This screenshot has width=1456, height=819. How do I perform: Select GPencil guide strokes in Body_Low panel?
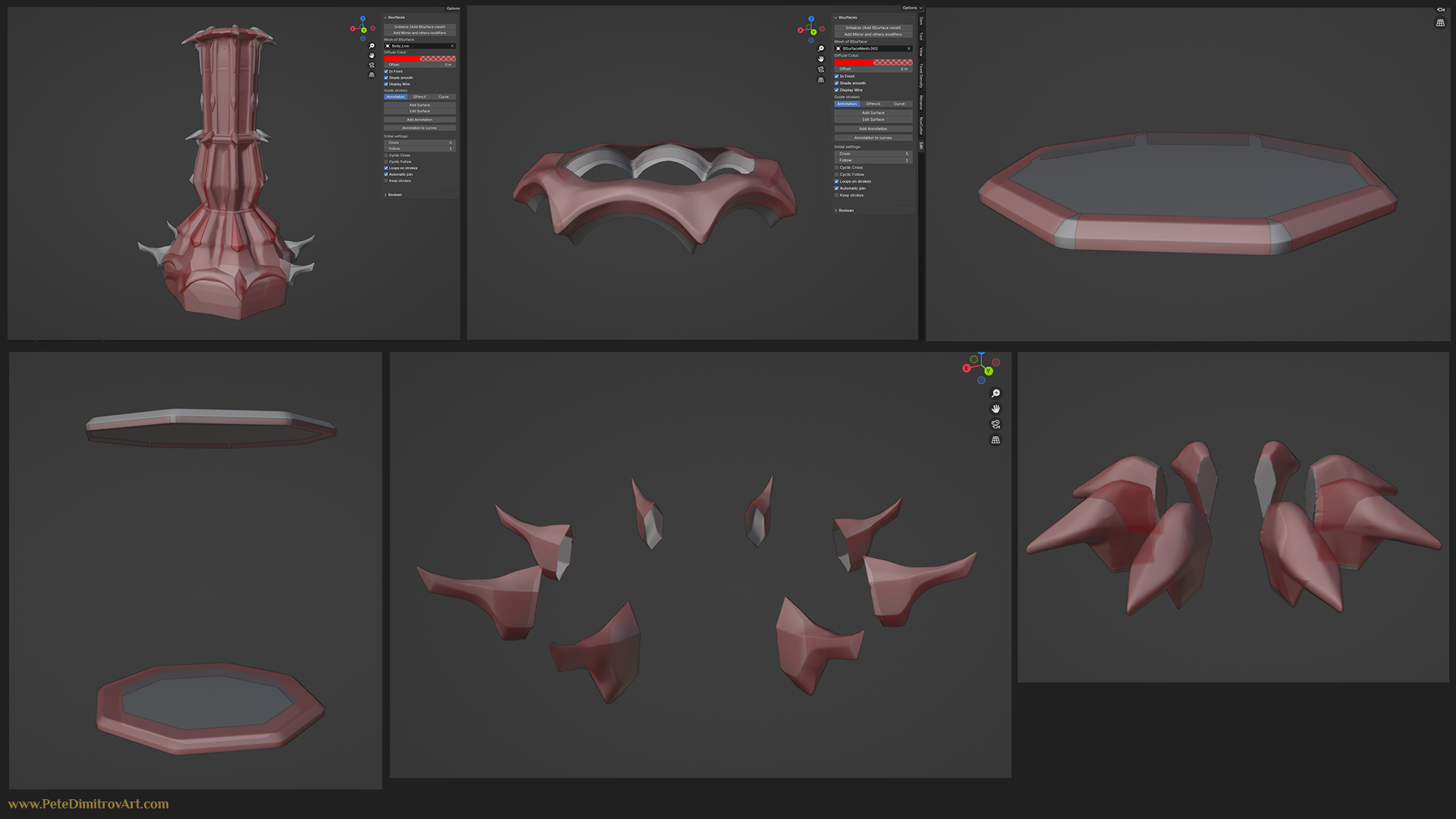(420, 96)
